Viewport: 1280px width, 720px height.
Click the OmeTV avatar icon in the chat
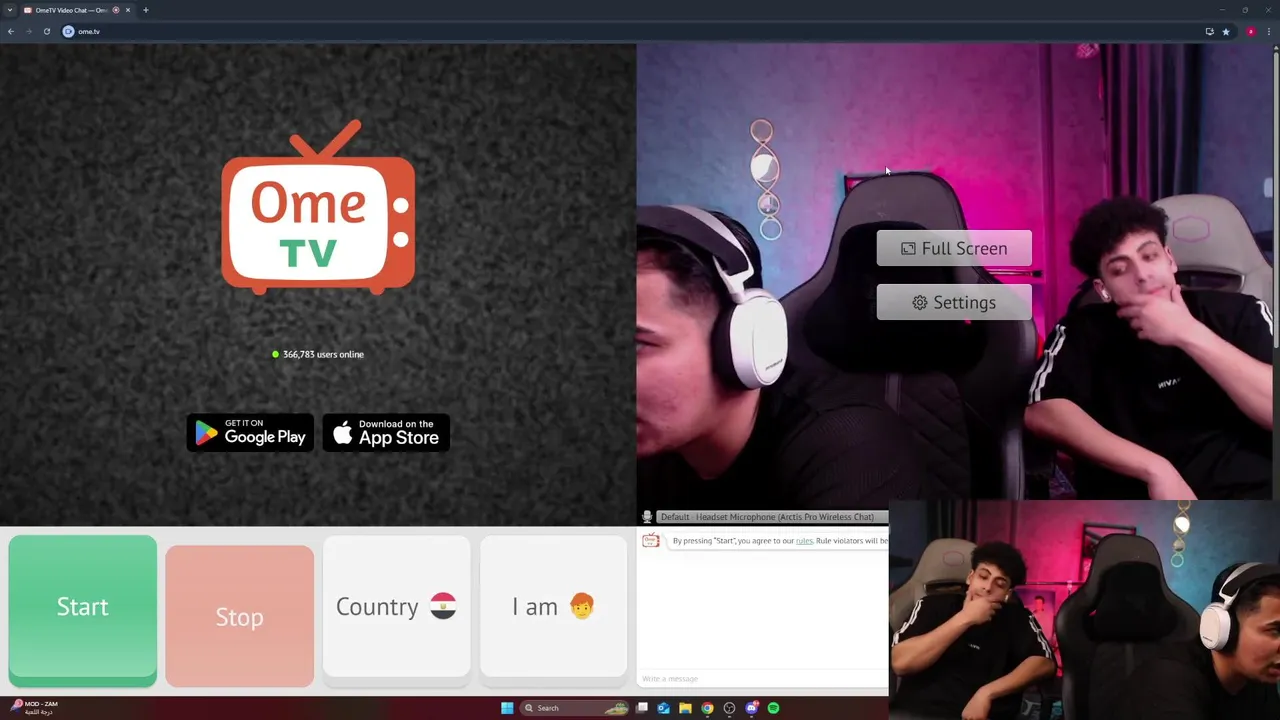[x=651, y=540]
